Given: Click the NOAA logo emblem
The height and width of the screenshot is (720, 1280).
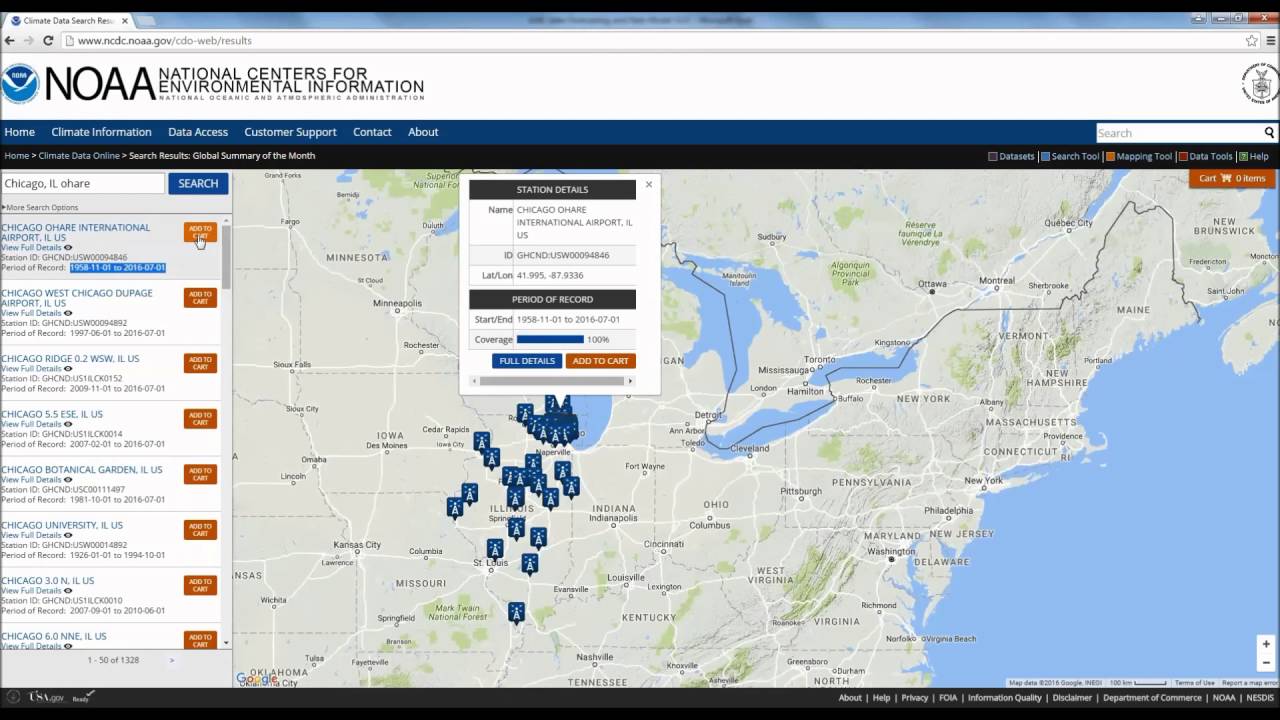Looking at the screenshot, I should [20, 84].
